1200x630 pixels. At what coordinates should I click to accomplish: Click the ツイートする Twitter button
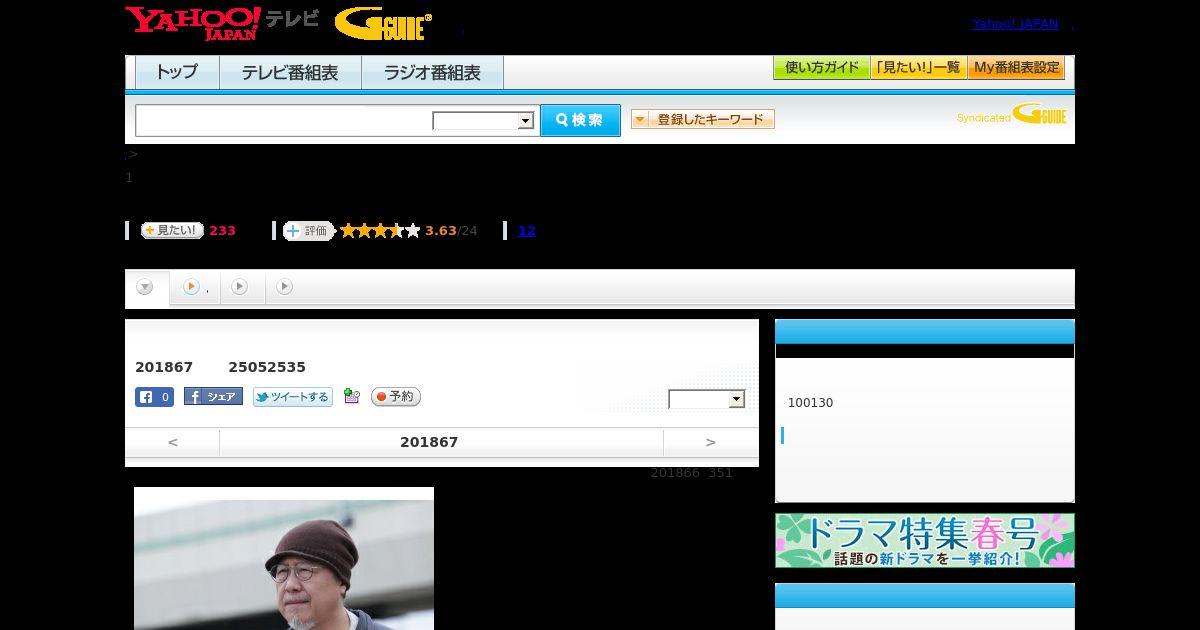coord(292,397)
